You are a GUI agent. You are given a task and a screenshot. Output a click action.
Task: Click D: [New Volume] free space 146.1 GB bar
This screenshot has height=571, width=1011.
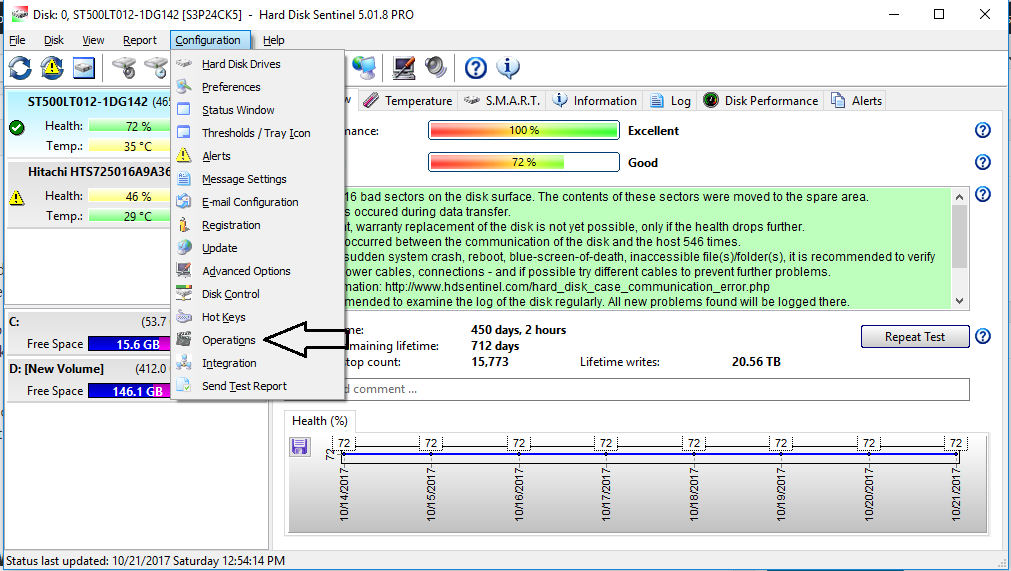click(130, 391)
